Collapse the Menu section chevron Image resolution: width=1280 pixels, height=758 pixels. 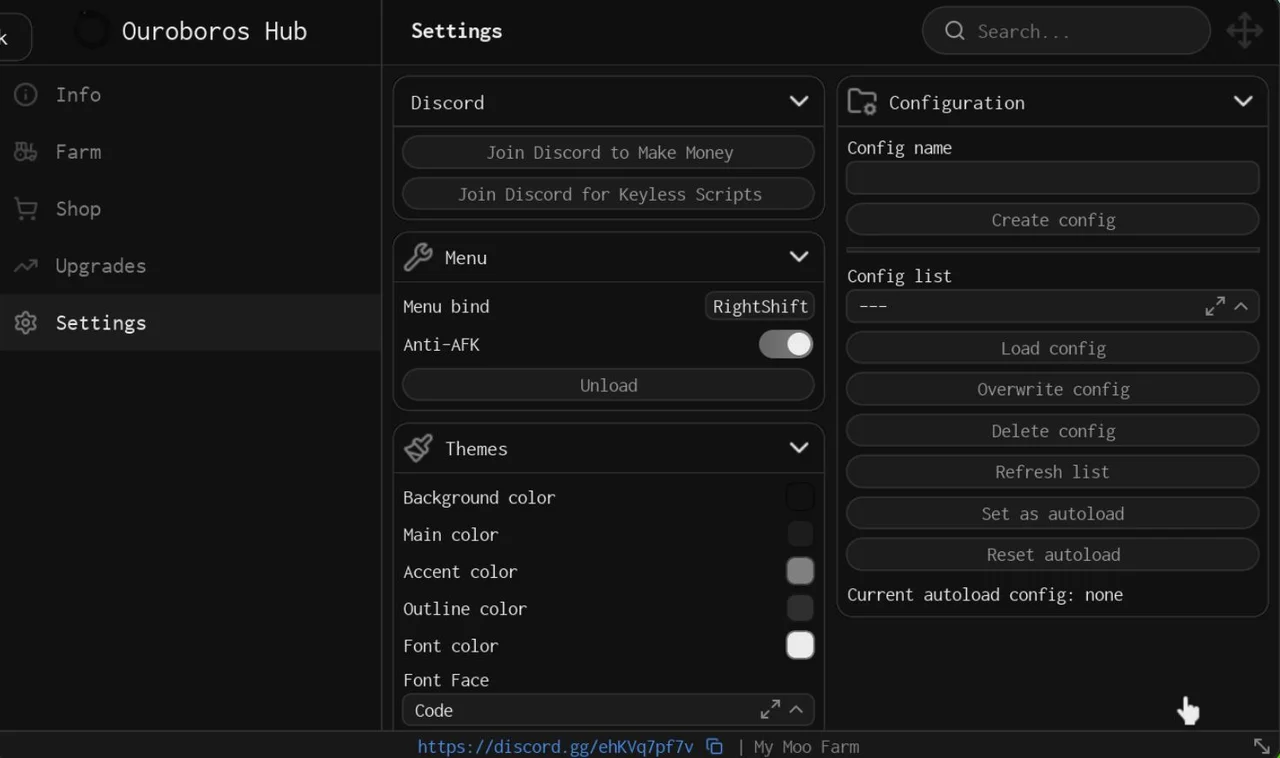click(x=799, y=257)
